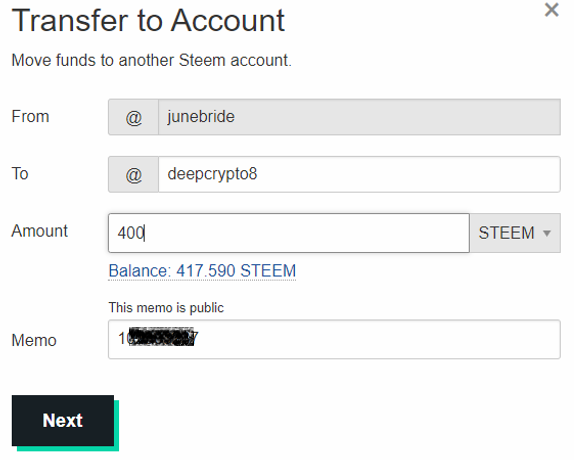Click the Memo label
The width and height of the screenshot is (581, 472).
click(x=34, y=340)
